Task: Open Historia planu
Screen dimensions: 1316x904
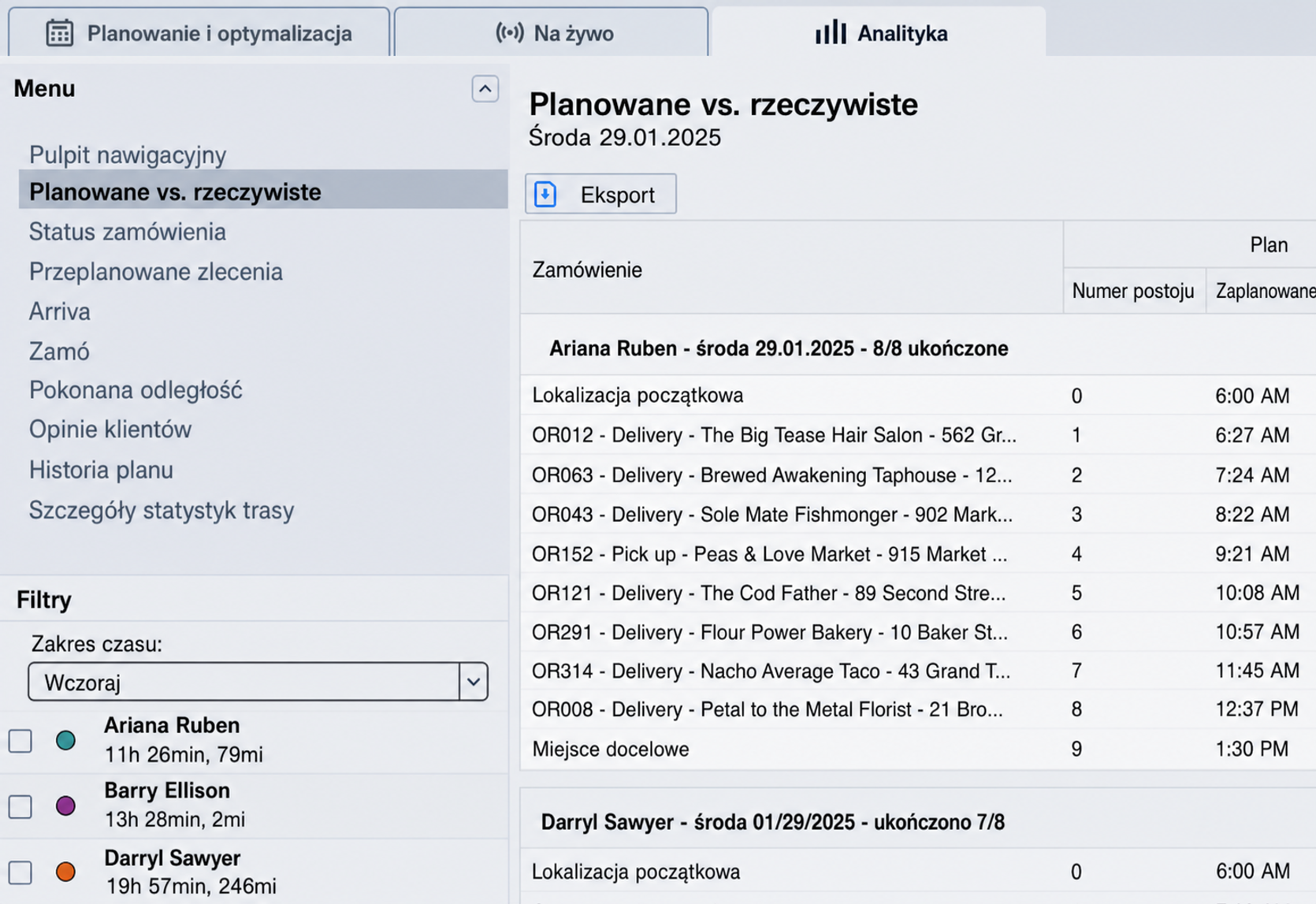Action: pos(101,470)
